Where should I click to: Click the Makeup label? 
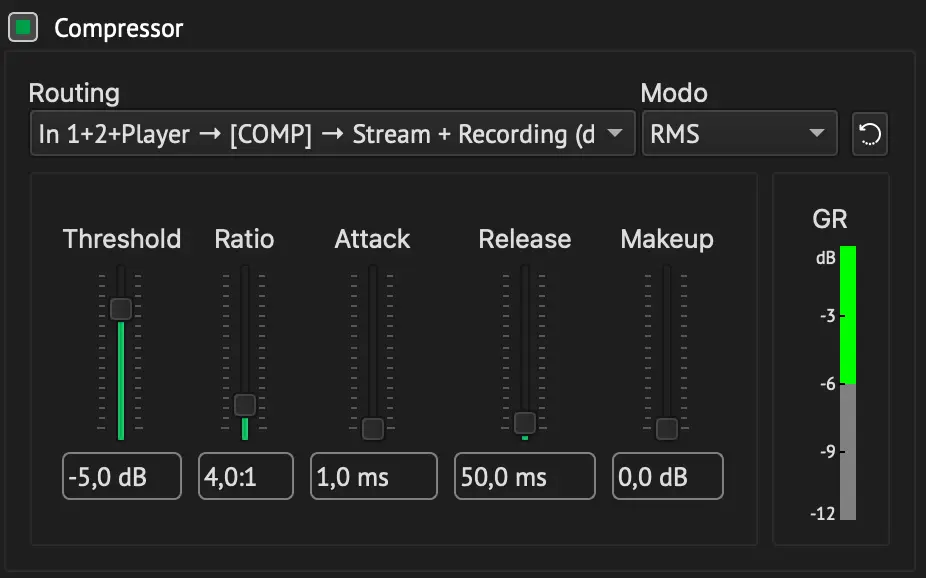point(667,239)
